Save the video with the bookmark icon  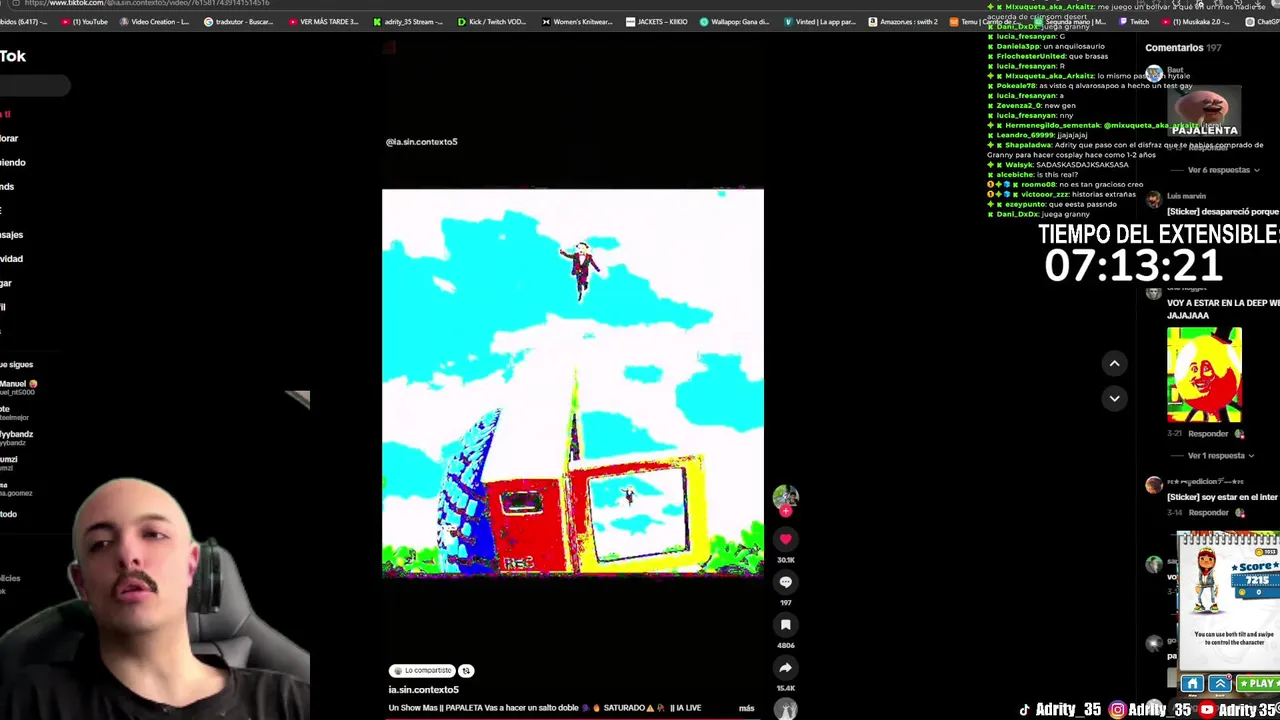click(785, 625)
